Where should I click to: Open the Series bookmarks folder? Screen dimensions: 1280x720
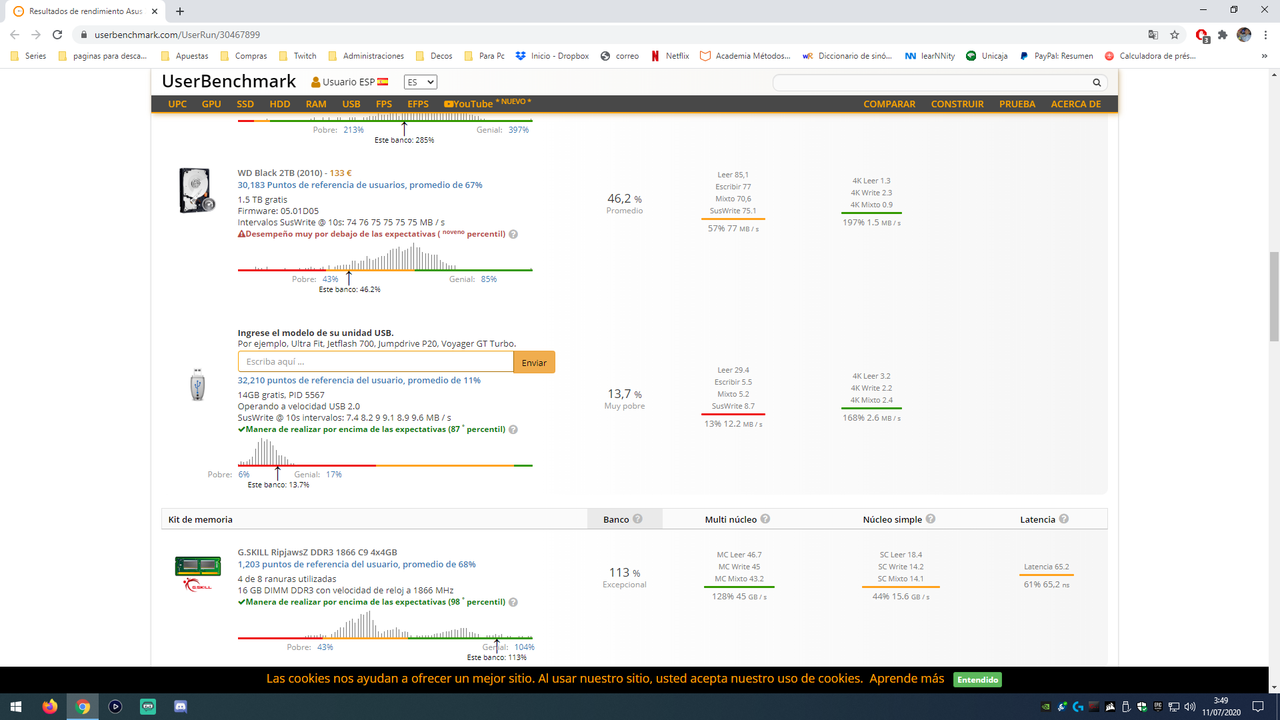28,56
